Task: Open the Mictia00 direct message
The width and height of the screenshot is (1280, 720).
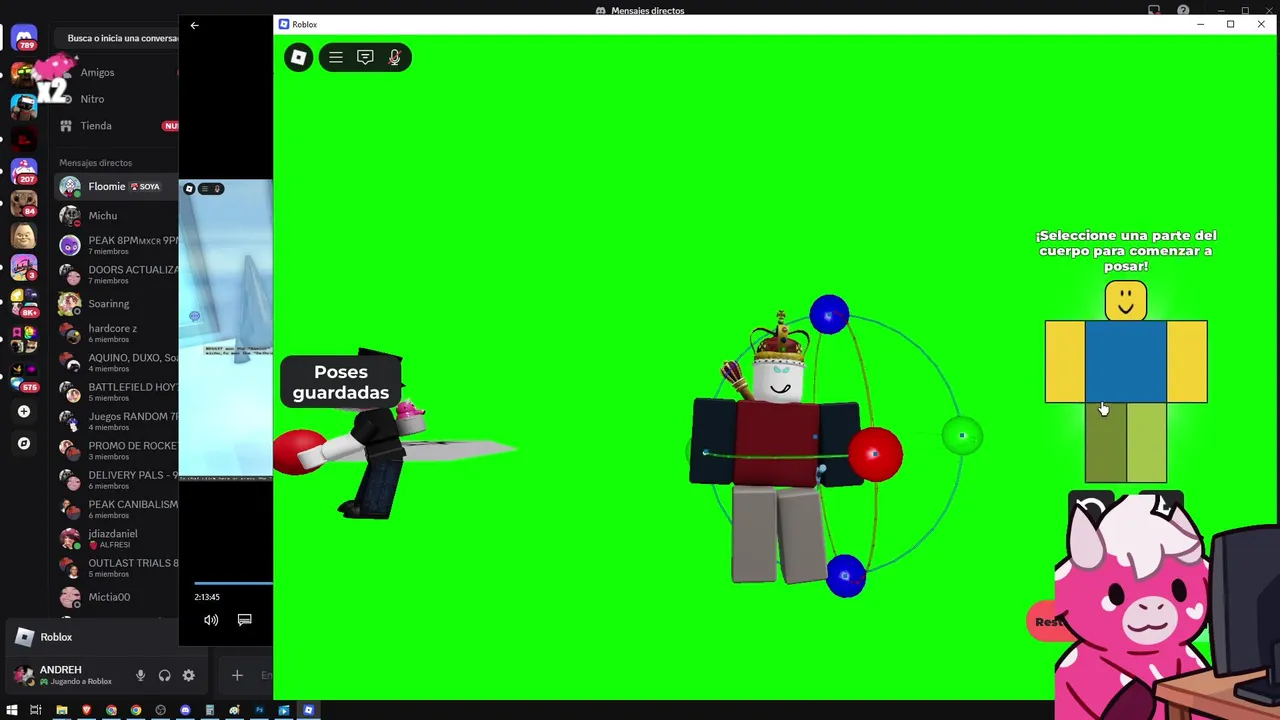Action: coord(118,597)
